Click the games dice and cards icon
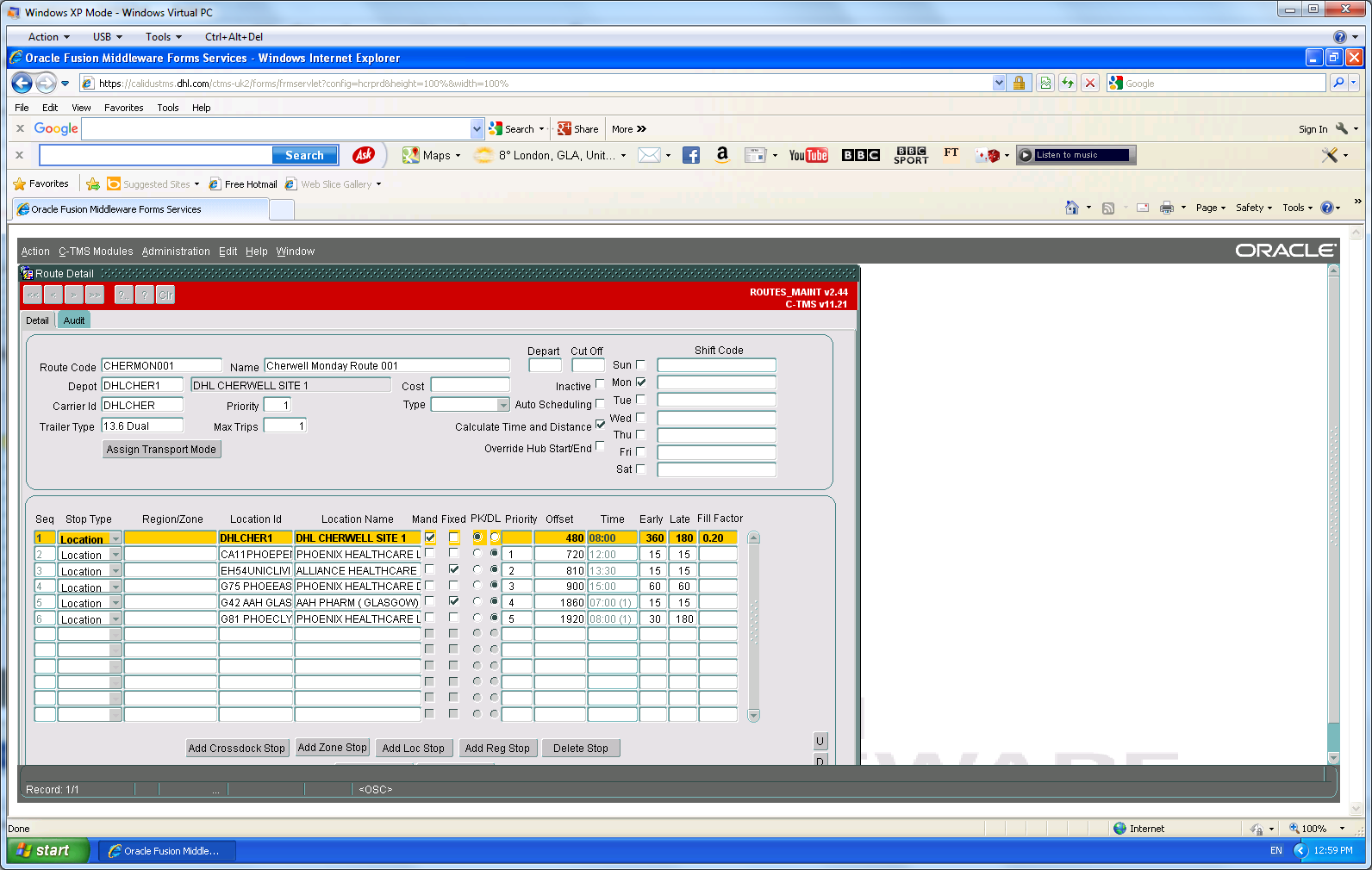The height and width of the screenshot is (870, 1372). point(988,155)
